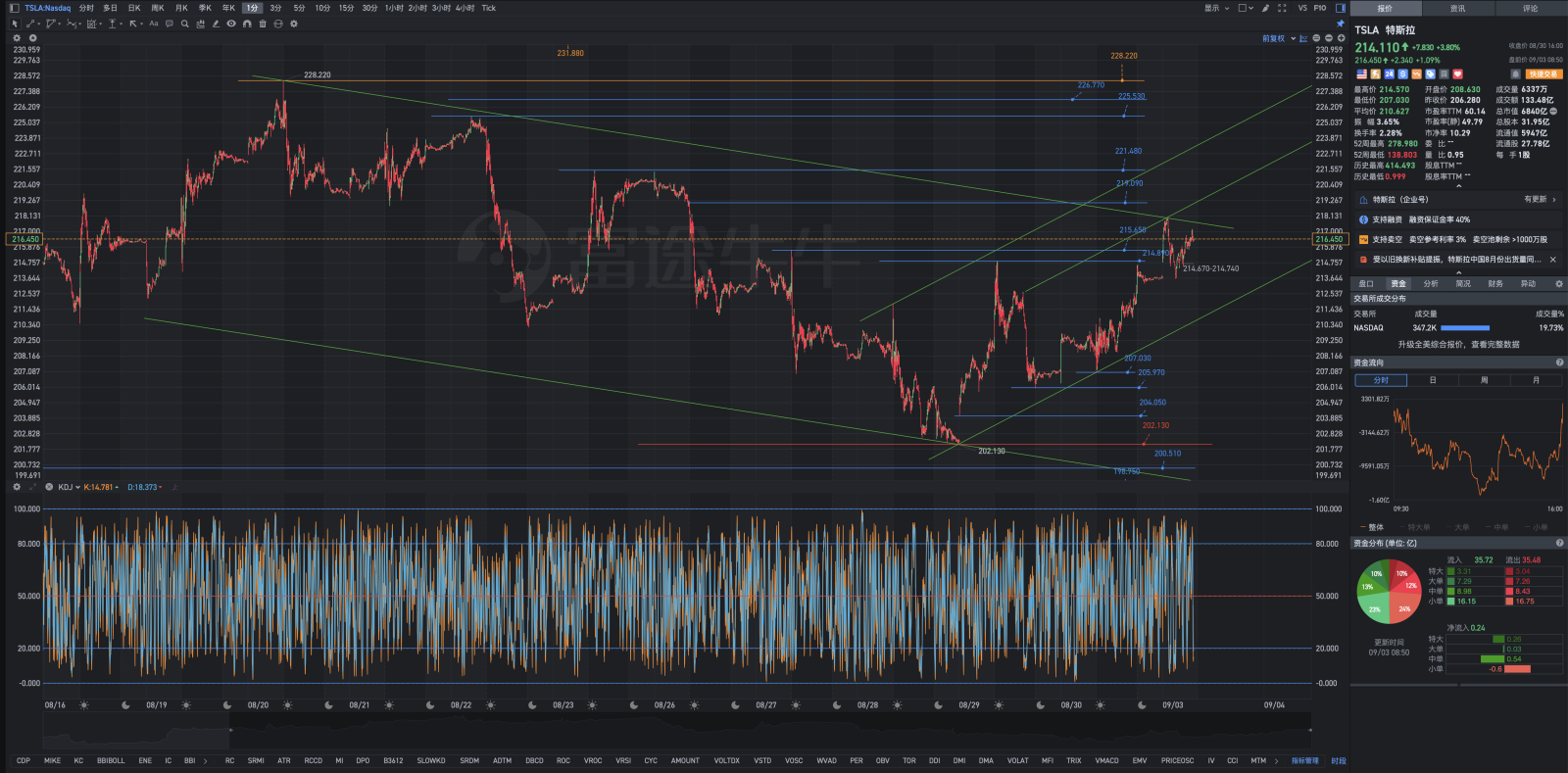Enable magnet snap mode

(247, 24)
